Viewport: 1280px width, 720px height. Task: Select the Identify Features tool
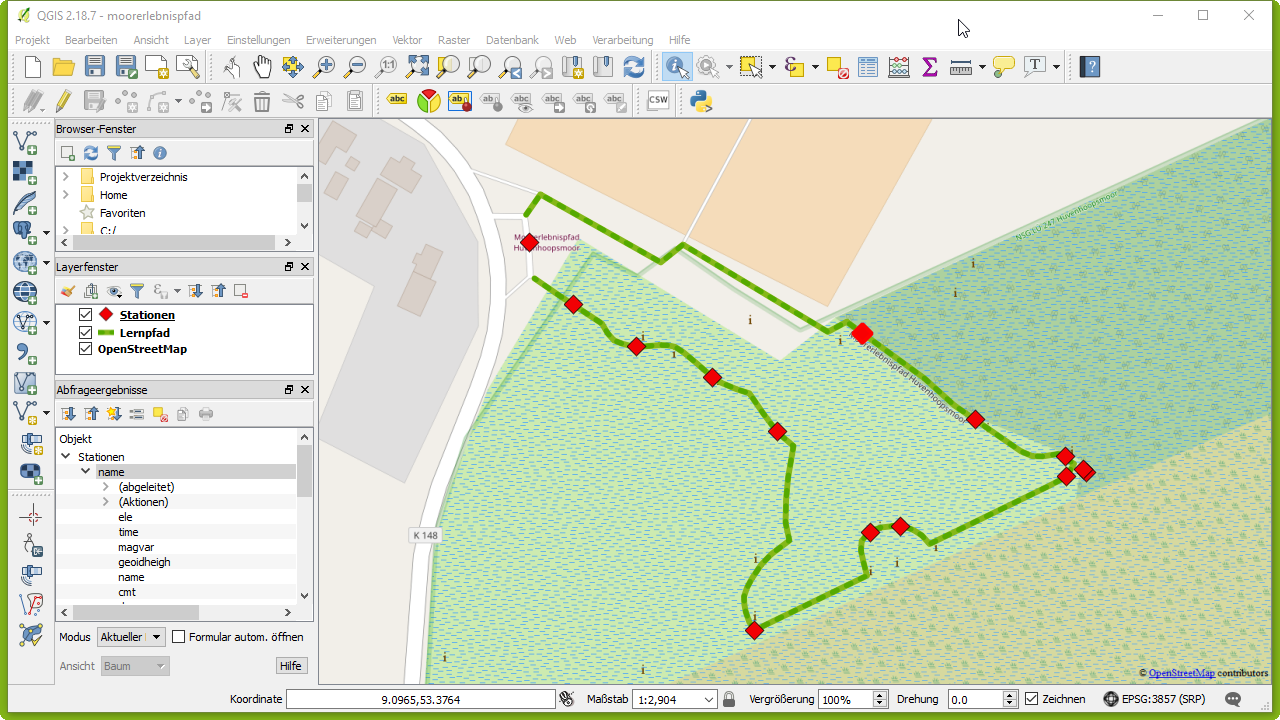coord(677,67)
